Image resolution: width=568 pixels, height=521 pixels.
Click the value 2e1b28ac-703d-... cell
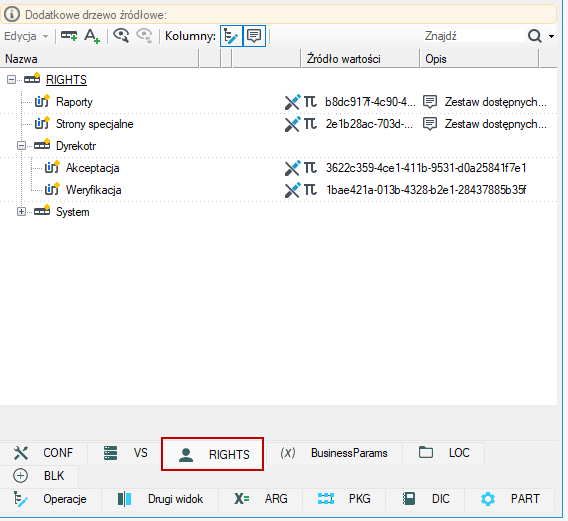point(369,124)
